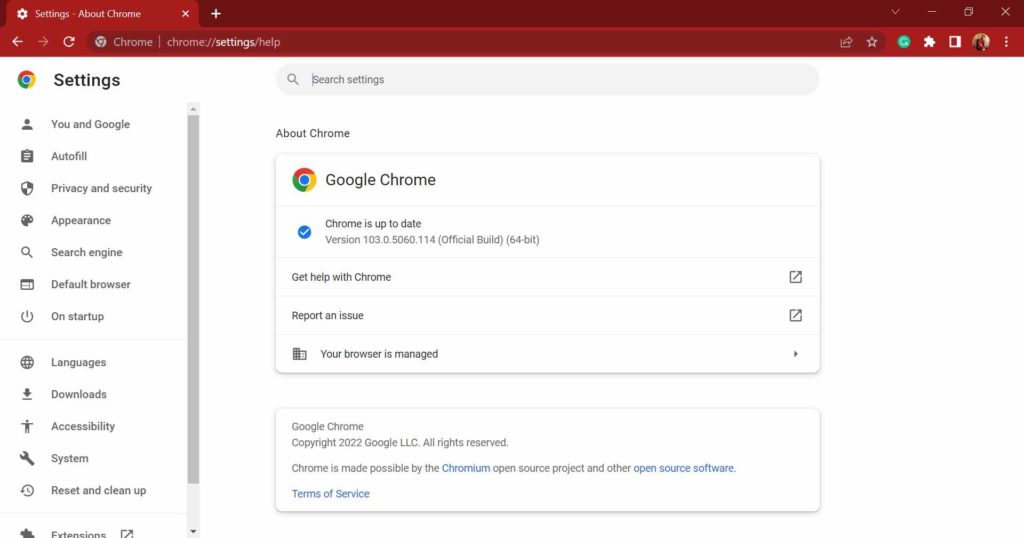Click external-link icon beside Get help with Chrome
This screenshot has width=1024, height=538.
[795, 277]
